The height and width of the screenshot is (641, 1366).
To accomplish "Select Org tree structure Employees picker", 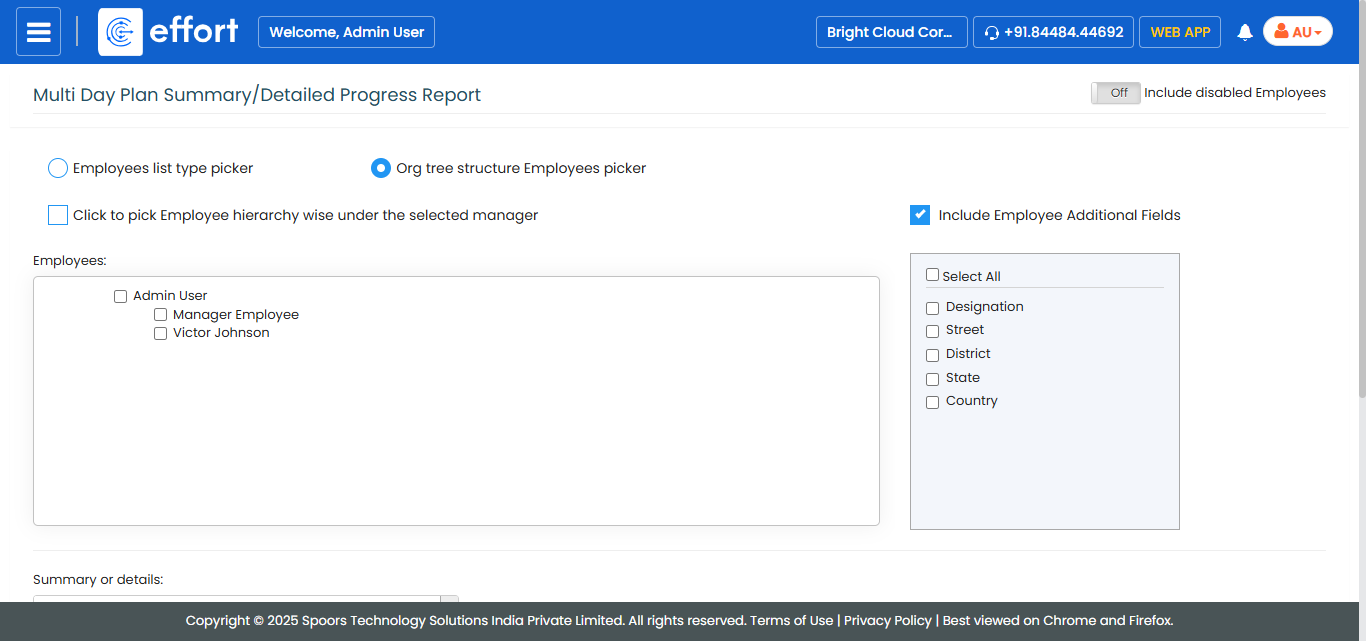I will (381, 168).
